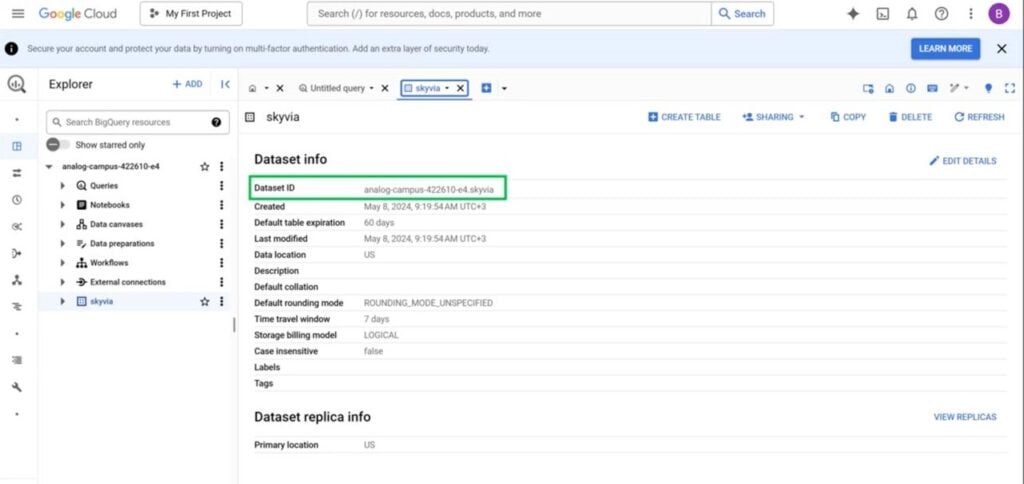1024x484 pixels.
Task: Open the info circle icon in tab toolbar
Action: [910, 88]
